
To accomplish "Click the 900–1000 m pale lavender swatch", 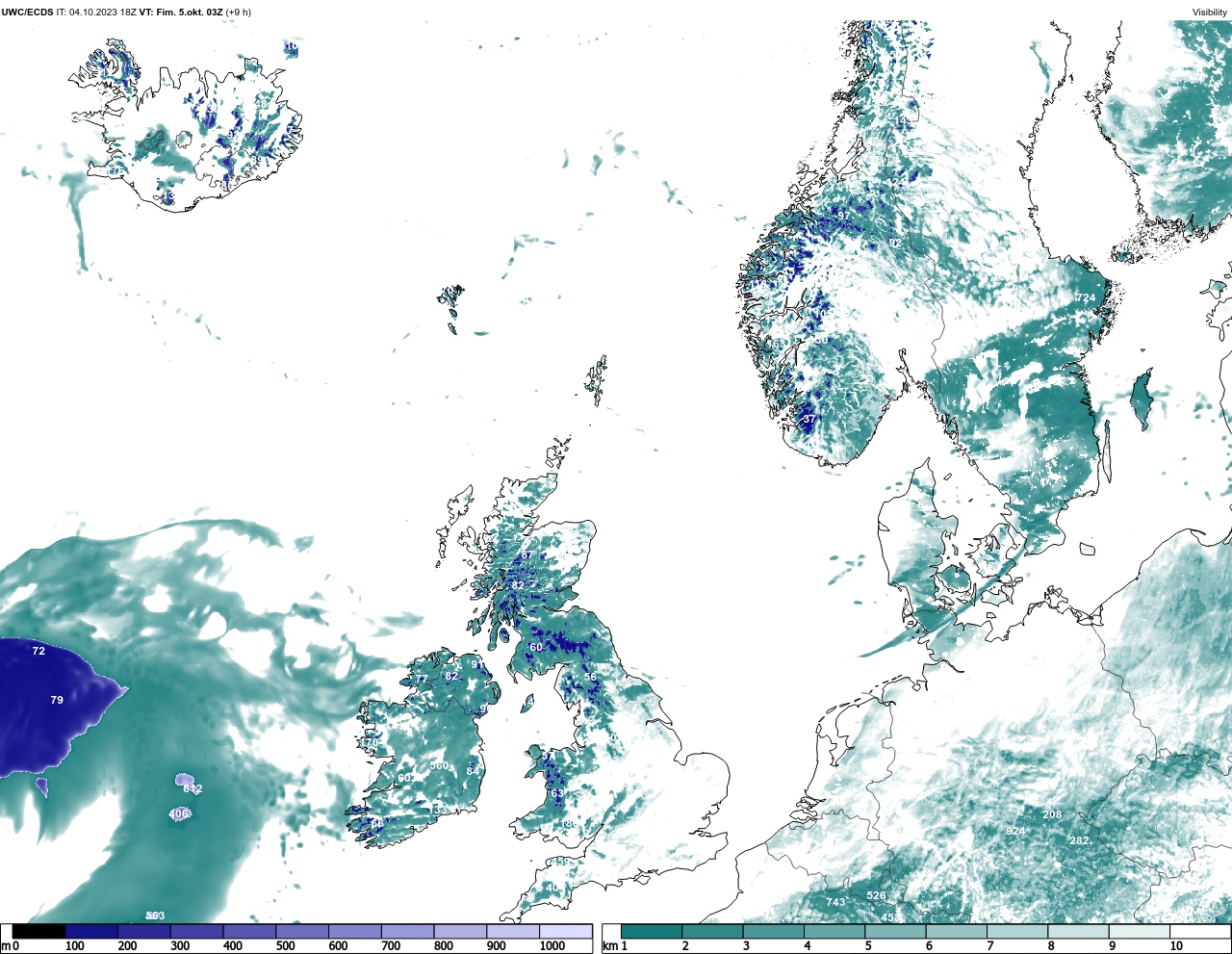I will (512, 931).
